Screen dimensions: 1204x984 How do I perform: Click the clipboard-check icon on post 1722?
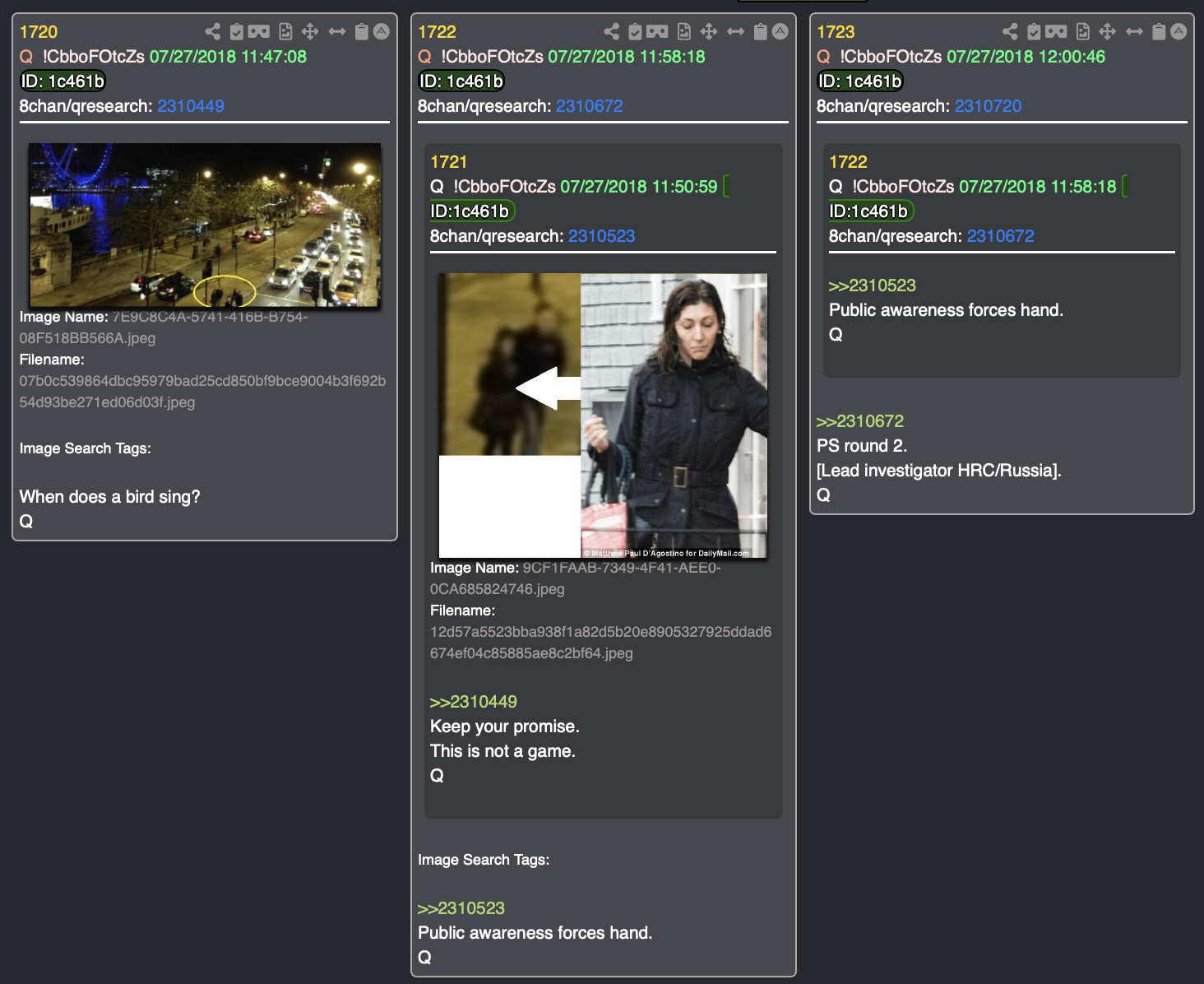pyautogui.click(x=635, y=32)
